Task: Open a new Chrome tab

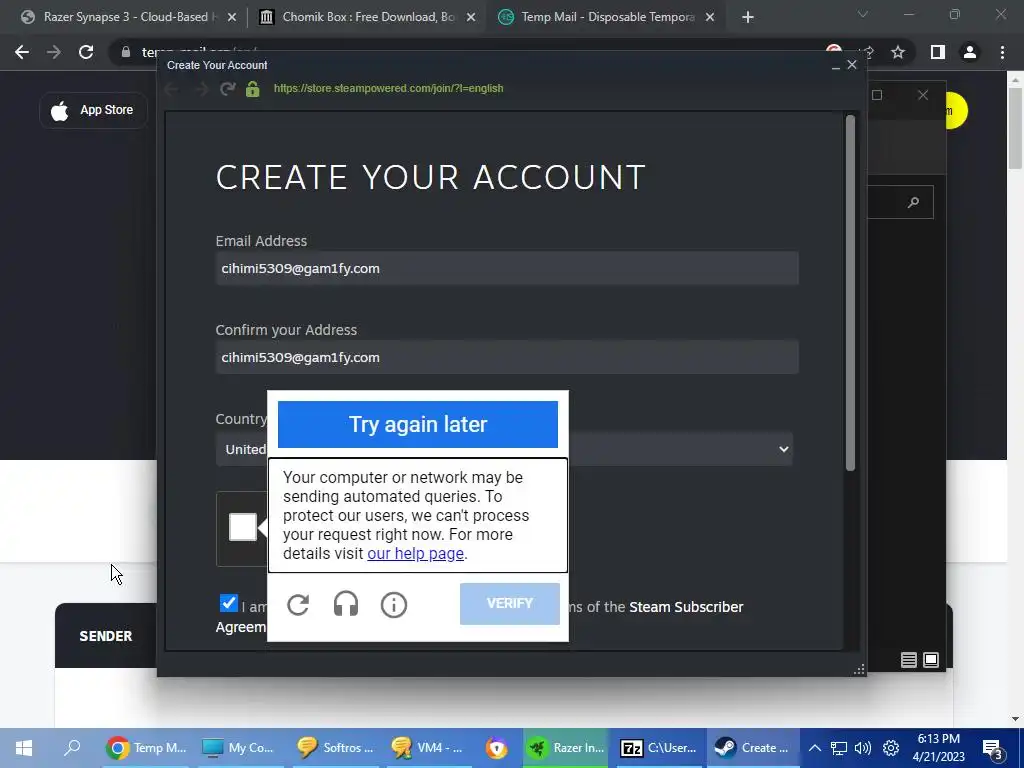Action: (x=748, y=18)
